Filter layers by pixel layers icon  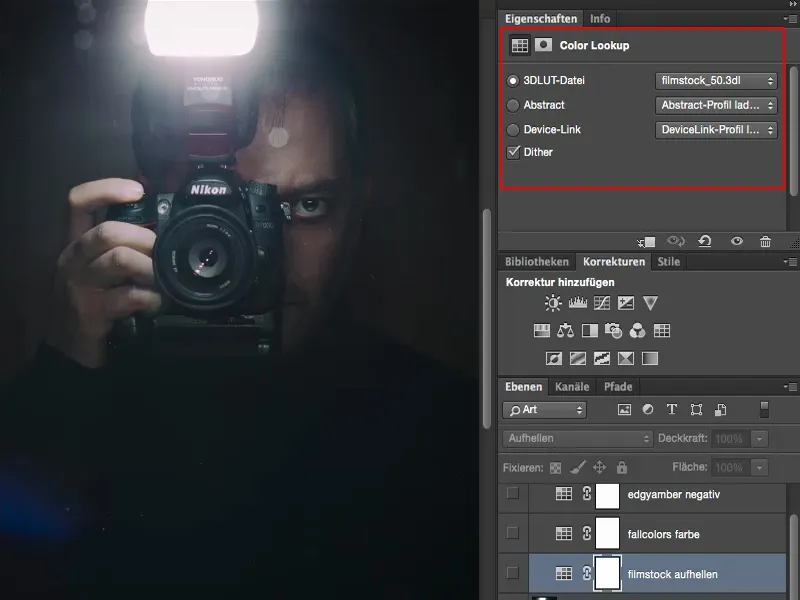[624, 409]
